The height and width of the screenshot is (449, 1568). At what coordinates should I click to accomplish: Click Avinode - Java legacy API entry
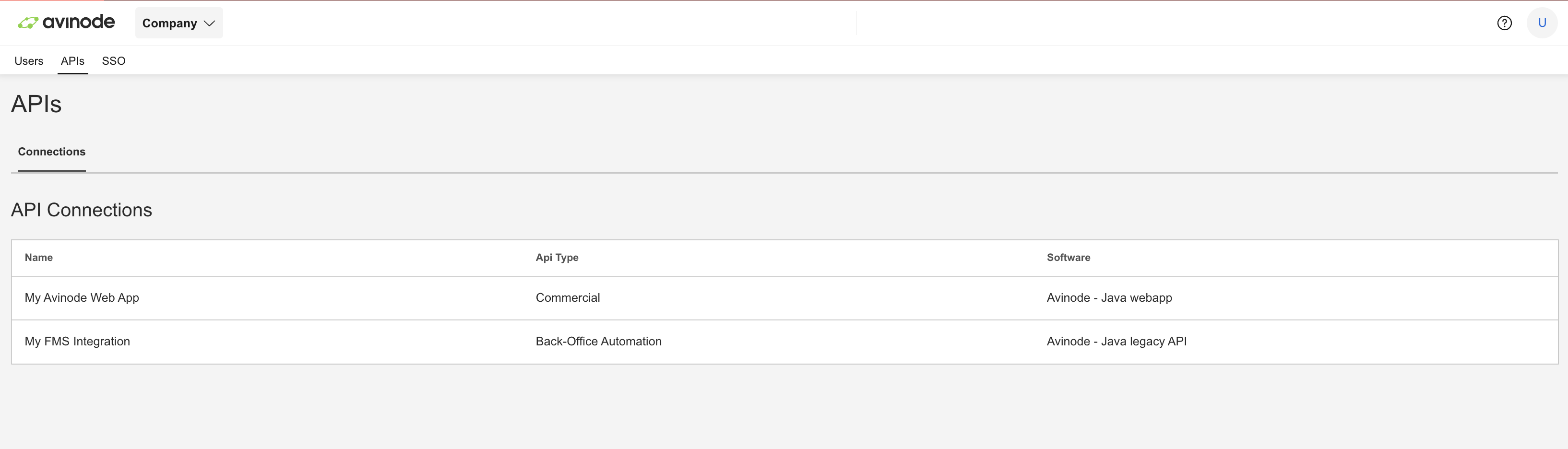[1117, 342]
